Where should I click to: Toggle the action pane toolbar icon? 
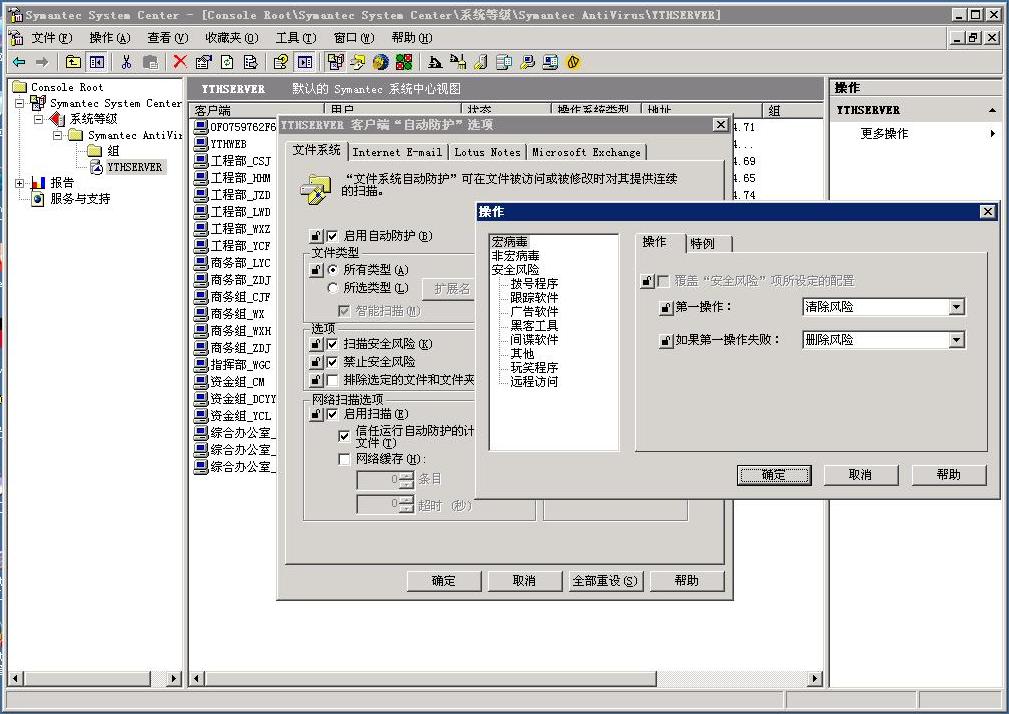[304, 62]
